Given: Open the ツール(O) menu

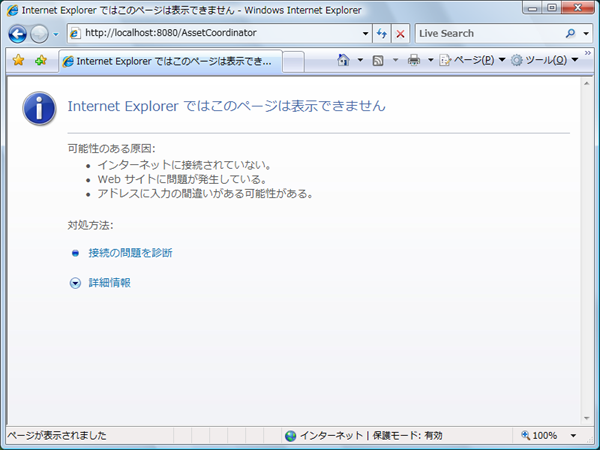Looking at the screenshot, I should (x=545, y=60).
